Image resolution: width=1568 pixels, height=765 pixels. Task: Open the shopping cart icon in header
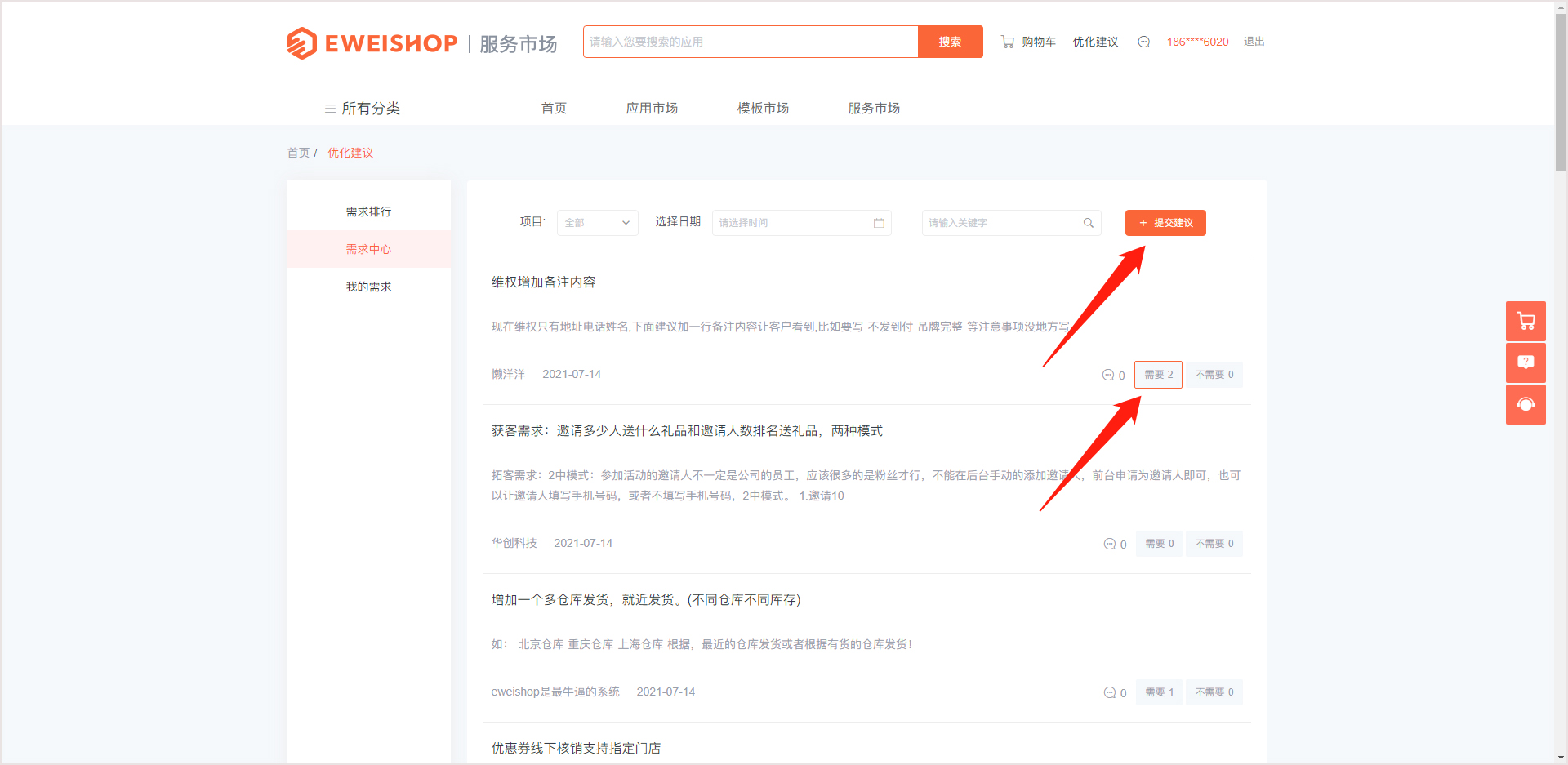(1008, 42)
